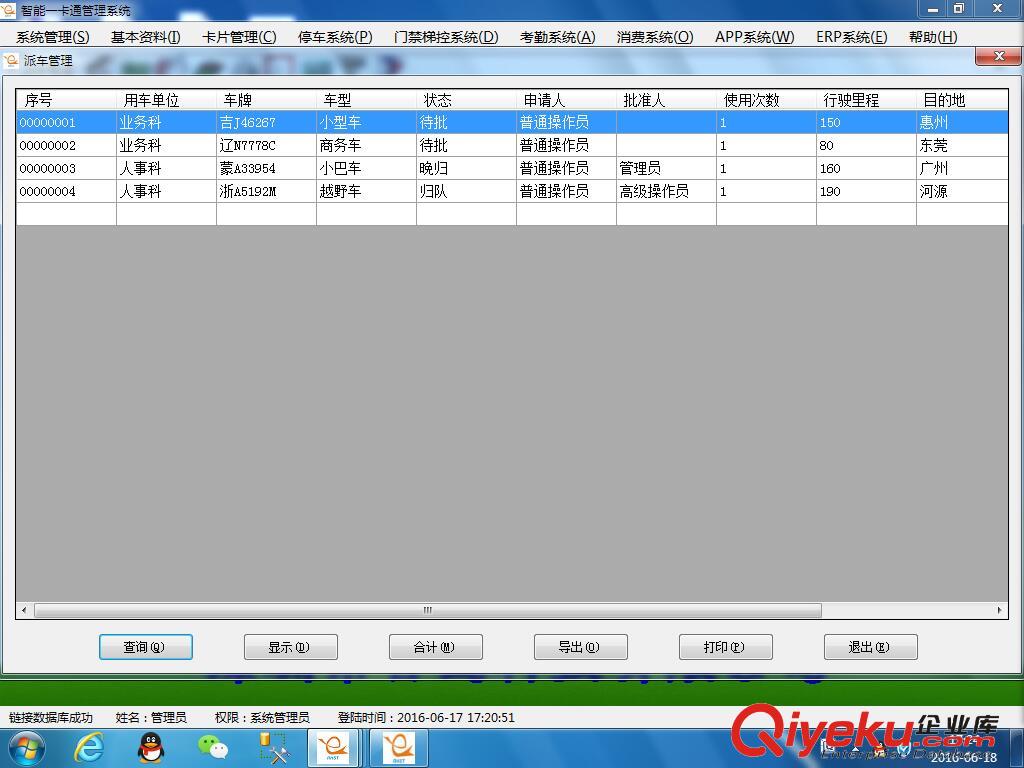Image resolution: width=1024 pixels, height=768 pixels.
Task: Click the 批准人 column header
Action: coord(665,100)
